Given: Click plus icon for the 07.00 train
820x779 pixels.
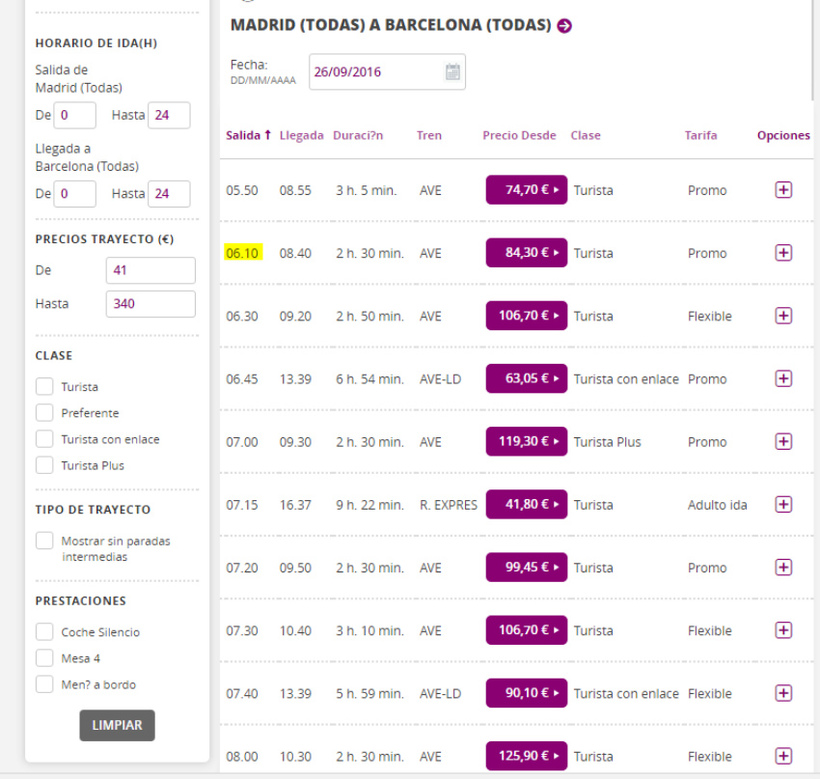Looking at the screenshot, I should [x=783, y=441].
